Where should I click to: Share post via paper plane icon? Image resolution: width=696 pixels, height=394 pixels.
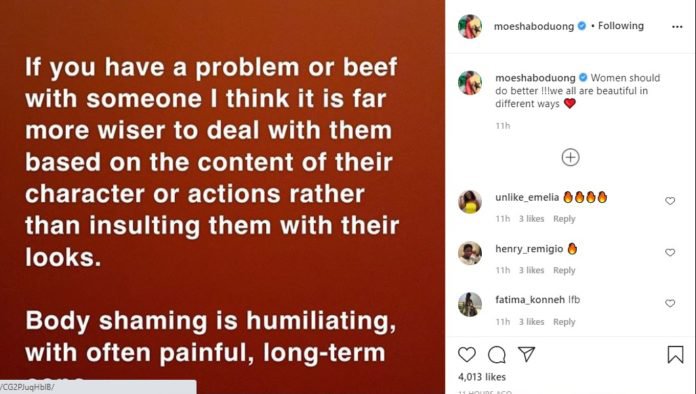click(x=527, y=354)
